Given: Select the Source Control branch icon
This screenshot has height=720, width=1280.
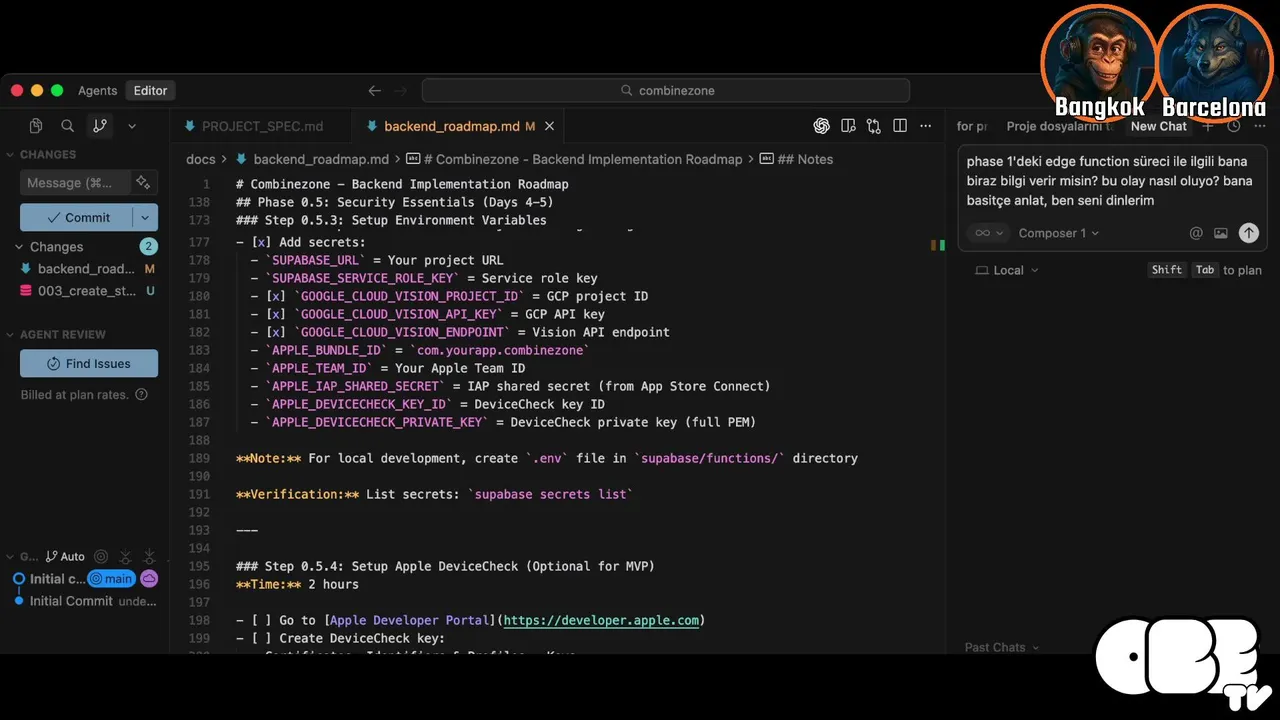Looking at the screenshot, I should point(99,126).
